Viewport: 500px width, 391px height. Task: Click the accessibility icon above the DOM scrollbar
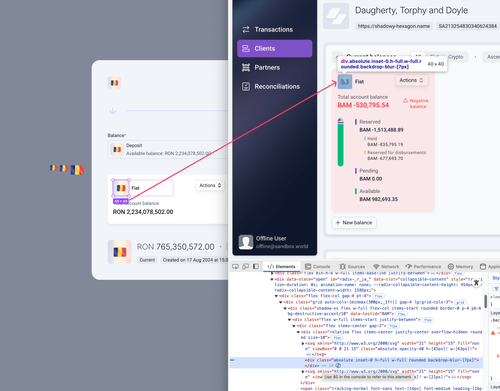pos(476,283)
